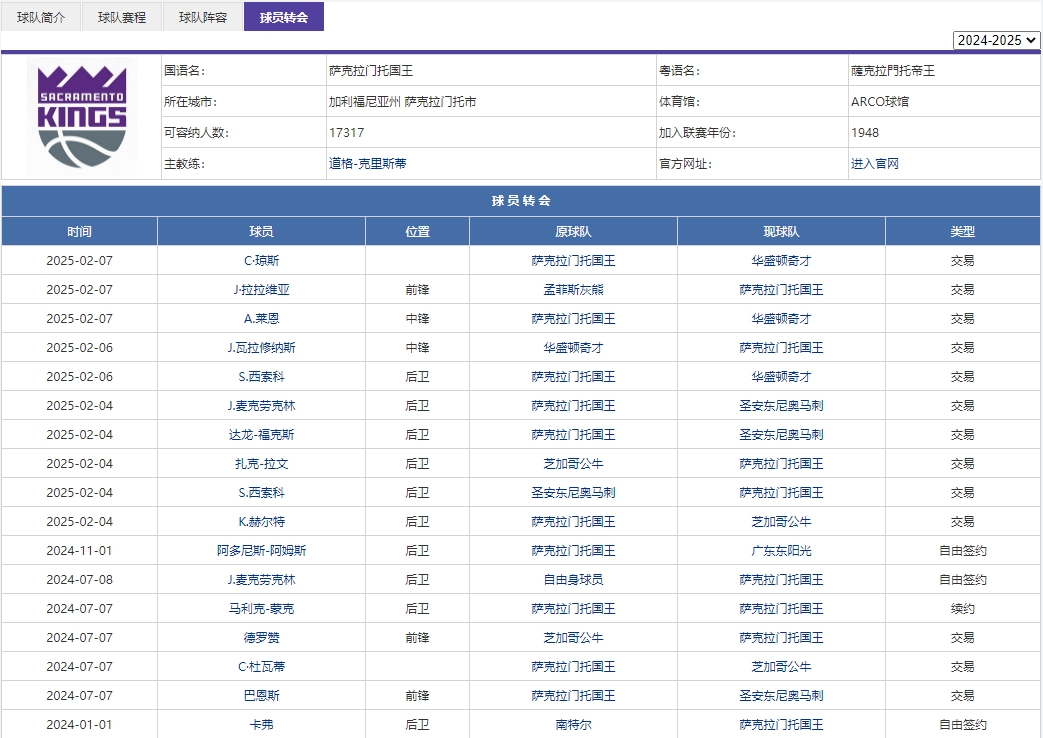This screenshot has width=1043, height=738.
Task: Switch to the 球员转会 tab
Action: click(x=283, y=16)
